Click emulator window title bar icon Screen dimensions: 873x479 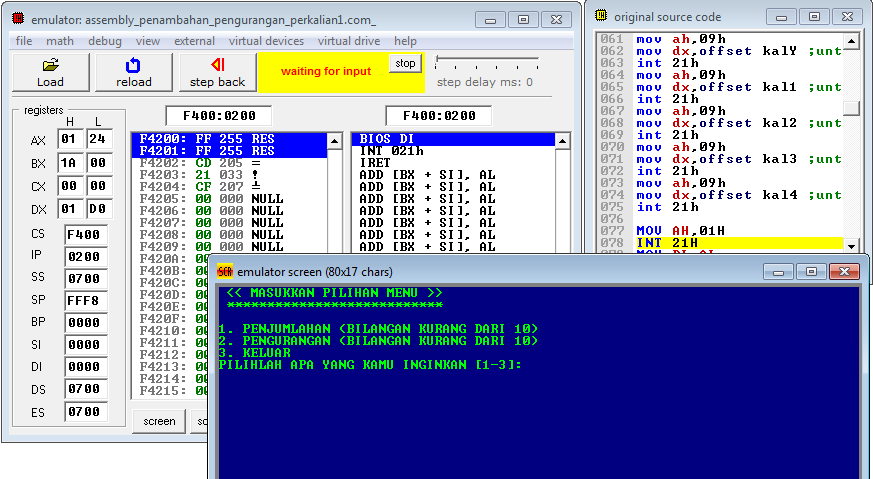click(18, 18)
